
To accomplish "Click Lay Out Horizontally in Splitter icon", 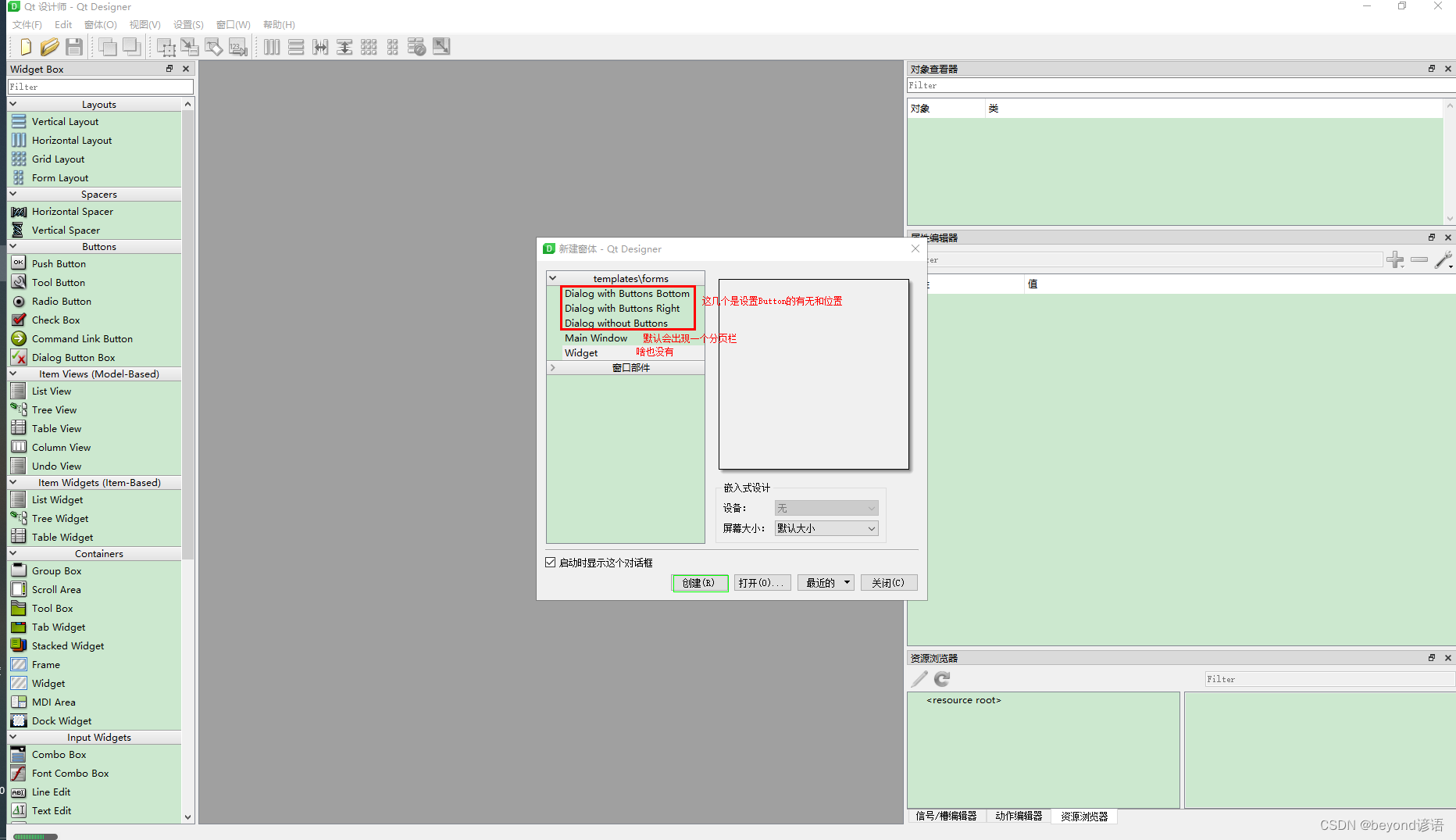I will (320, 47).
